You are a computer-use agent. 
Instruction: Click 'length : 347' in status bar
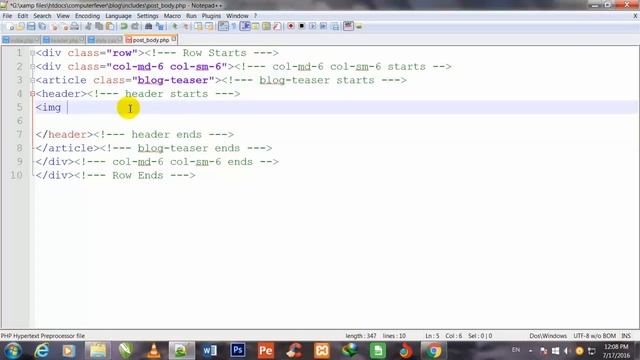(x=361, y=336)
